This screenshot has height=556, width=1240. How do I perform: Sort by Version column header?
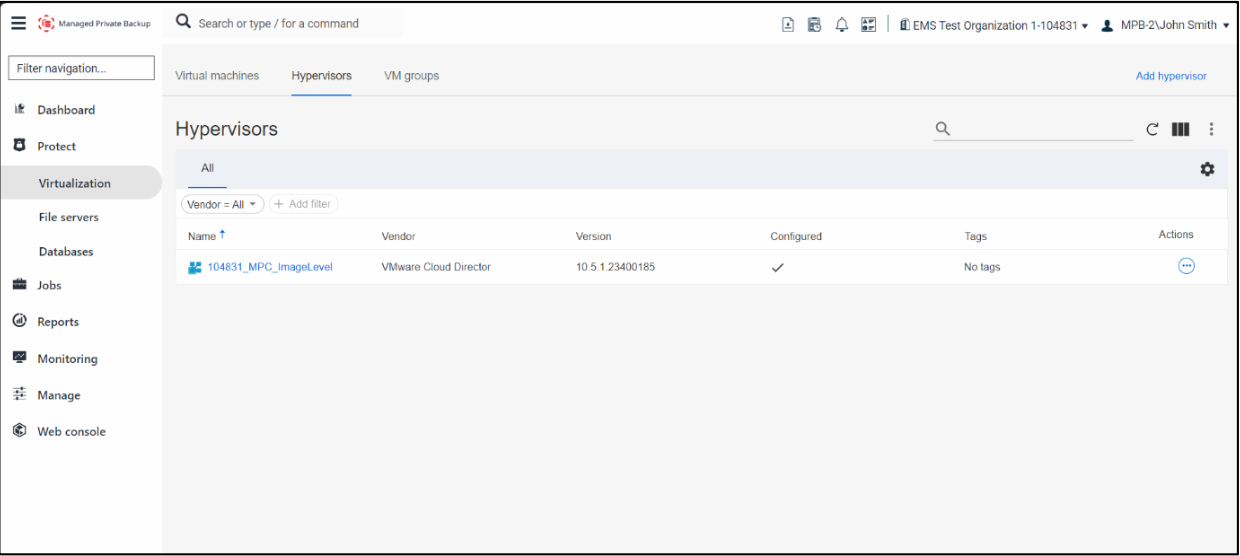[x=593, y=237]
